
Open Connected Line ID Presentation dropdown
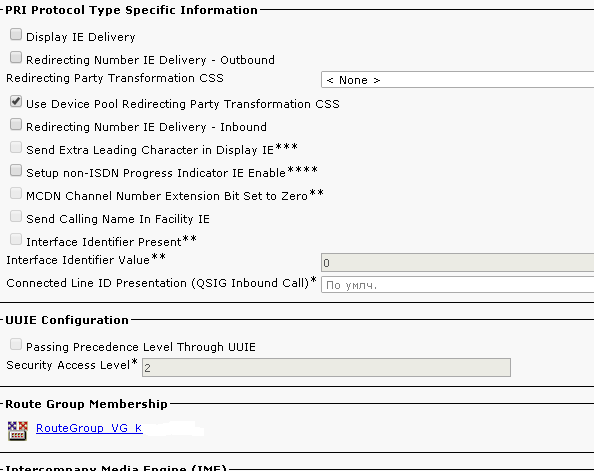(x=457, y=285)
